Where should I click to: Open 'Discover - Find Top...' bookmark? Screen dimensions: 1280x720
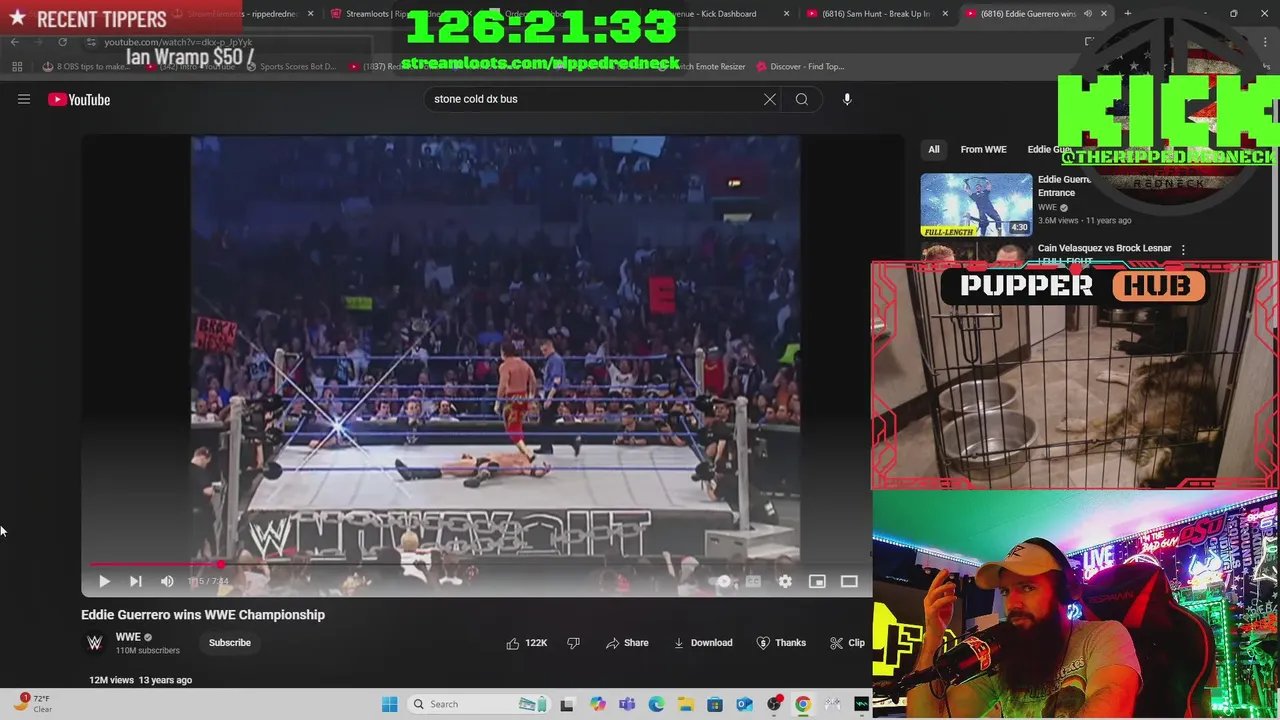pos(800,67)
